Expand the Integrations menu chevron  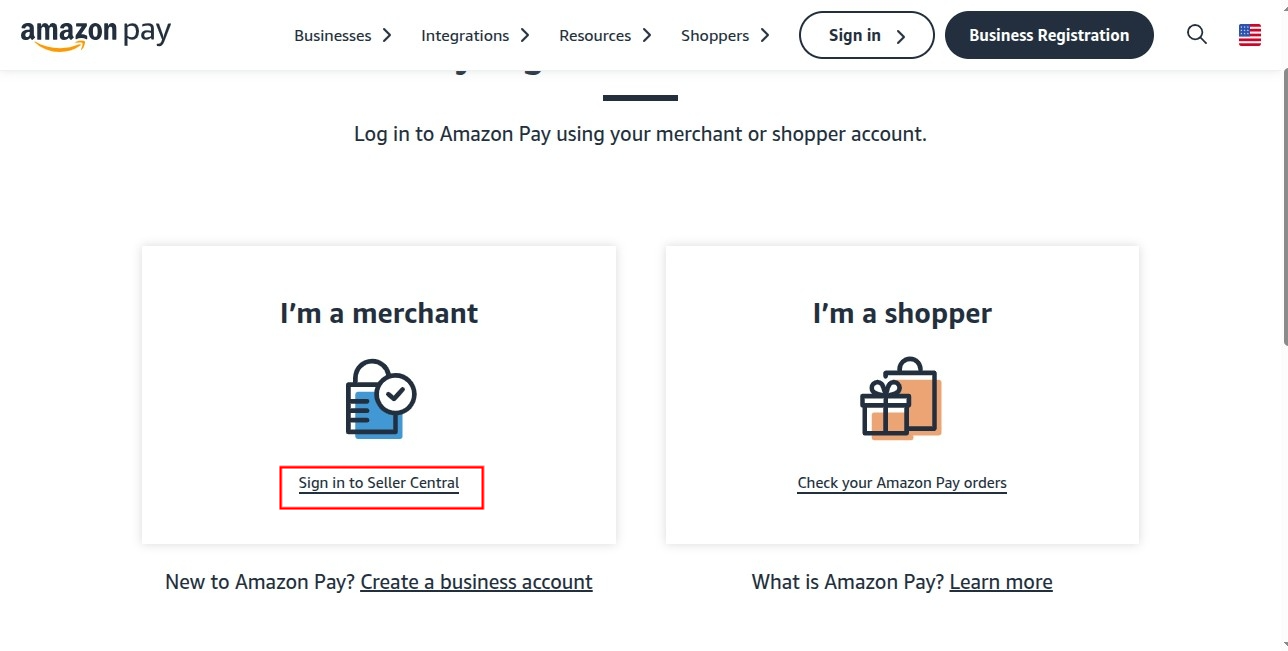pos(525,35)
